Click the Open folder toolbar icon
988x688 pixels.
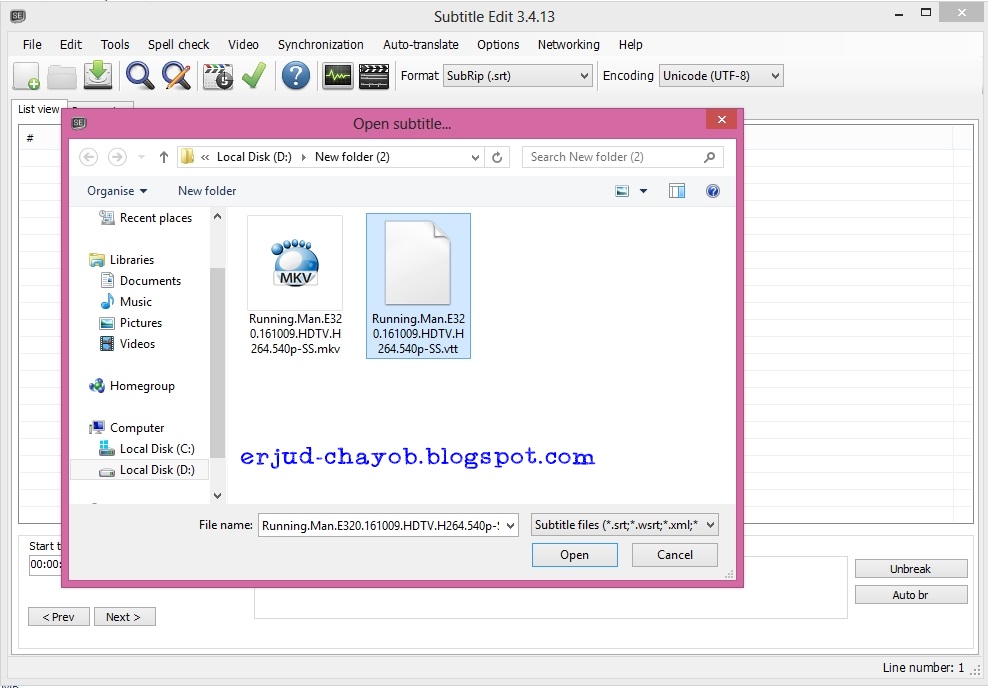[62, 76]
